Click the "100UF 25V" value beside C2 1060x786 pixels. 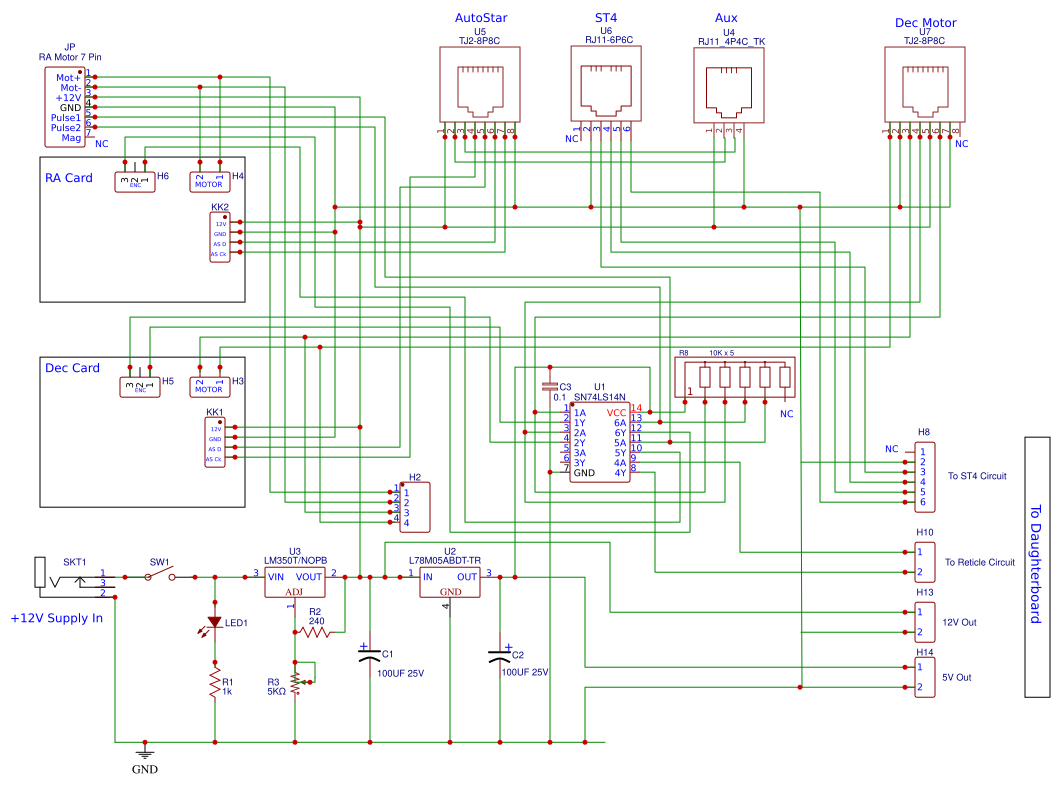click(x=525, y=672)
